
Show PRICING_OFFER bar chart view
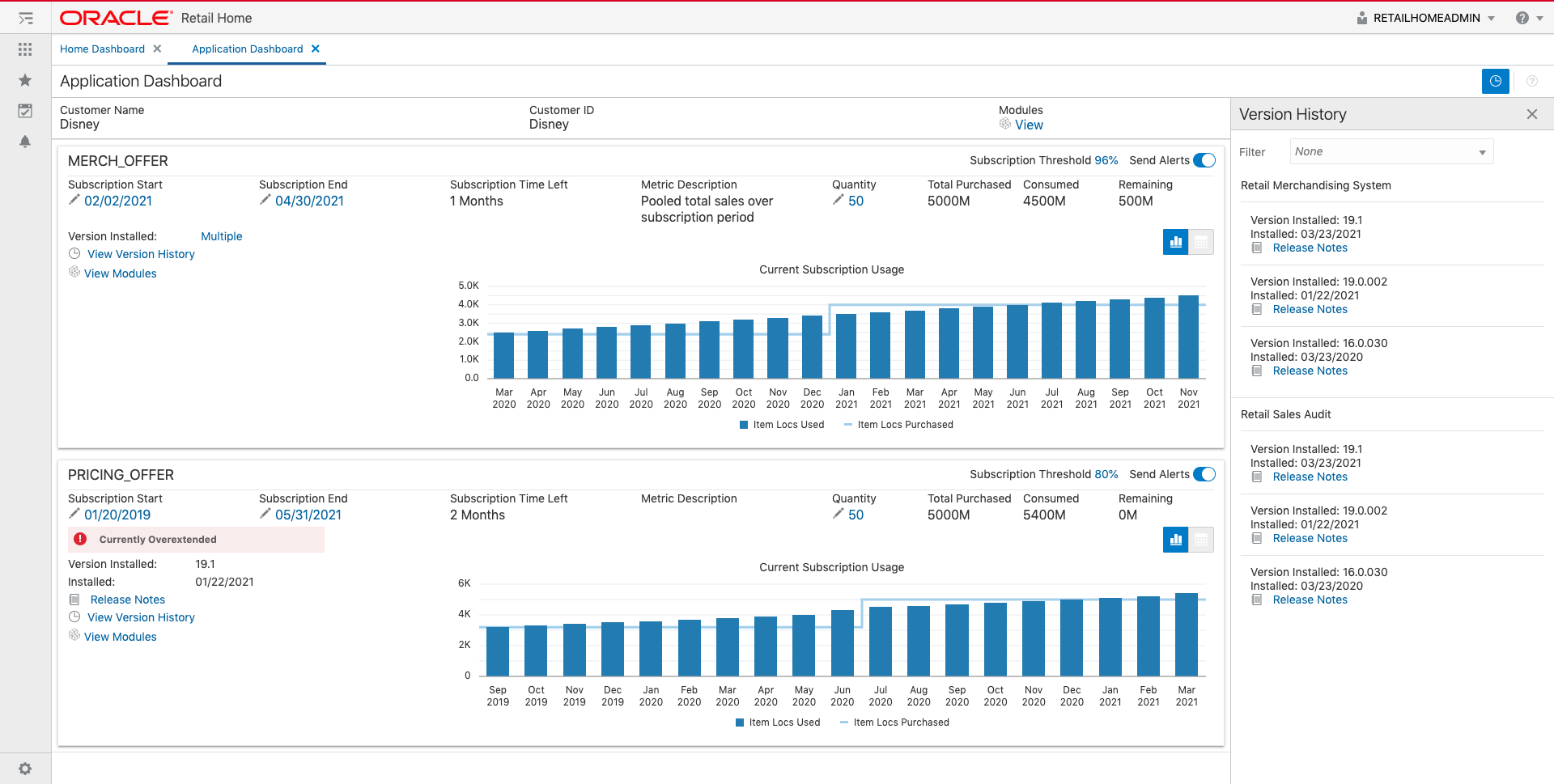(x=1175, y=540)
